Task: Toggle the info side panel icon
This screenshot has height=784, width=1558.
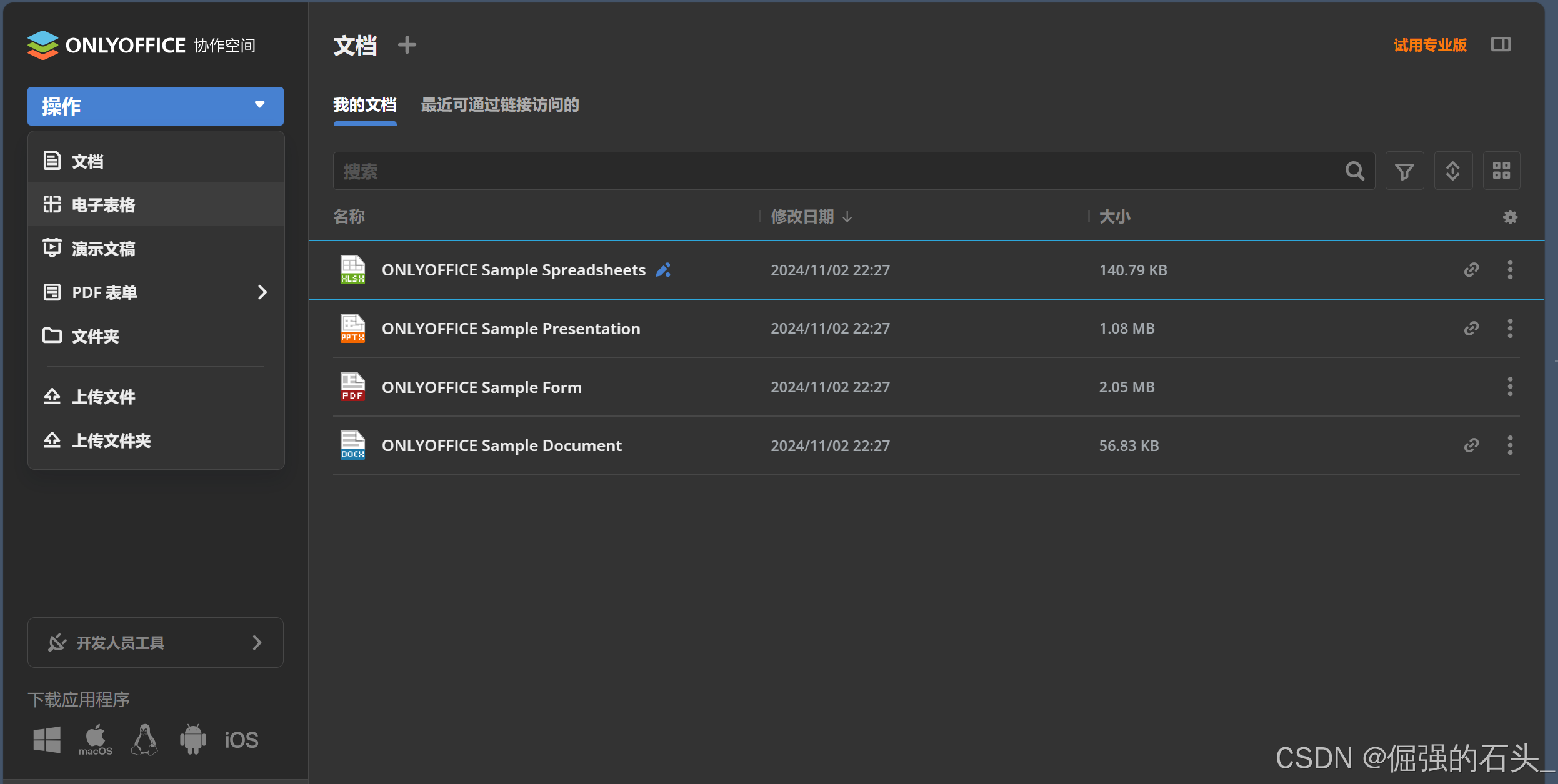Action: (x=1501, y=44)
